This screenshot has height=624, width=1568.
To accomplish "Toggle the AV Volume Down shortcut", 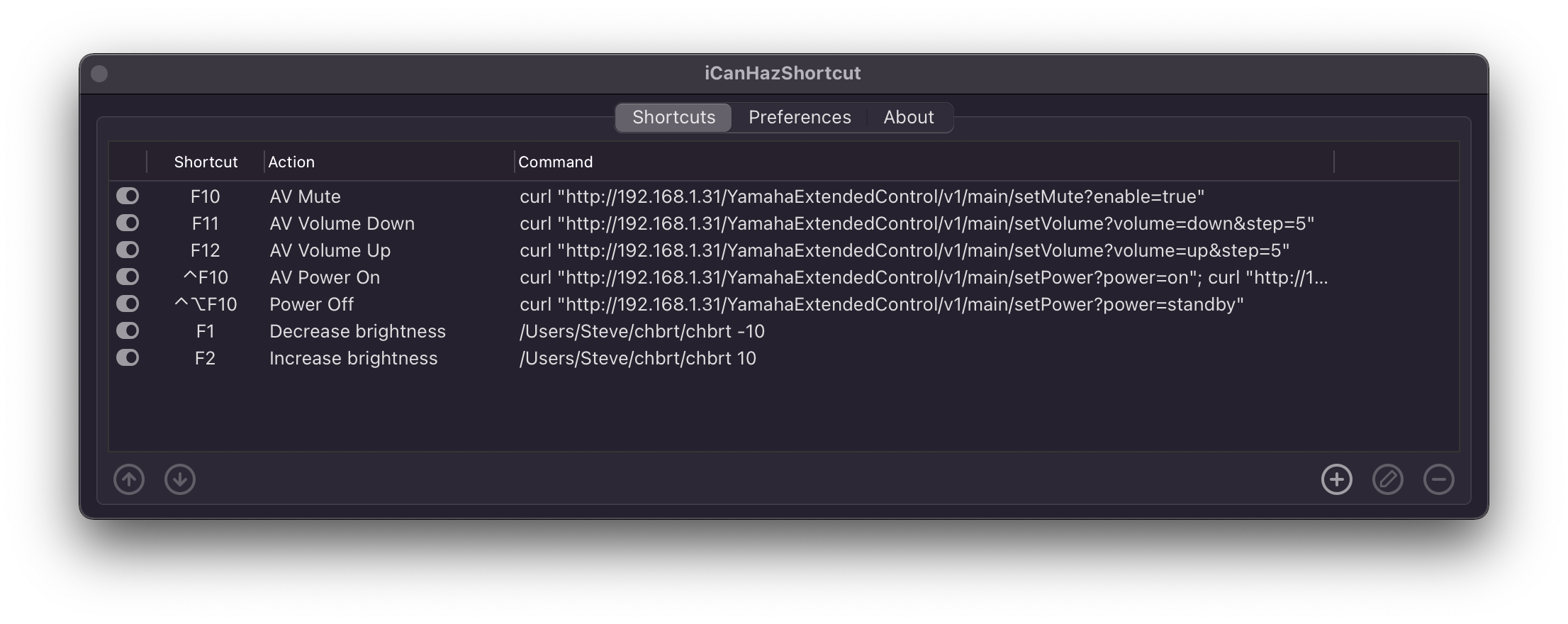I will (128, 223).
